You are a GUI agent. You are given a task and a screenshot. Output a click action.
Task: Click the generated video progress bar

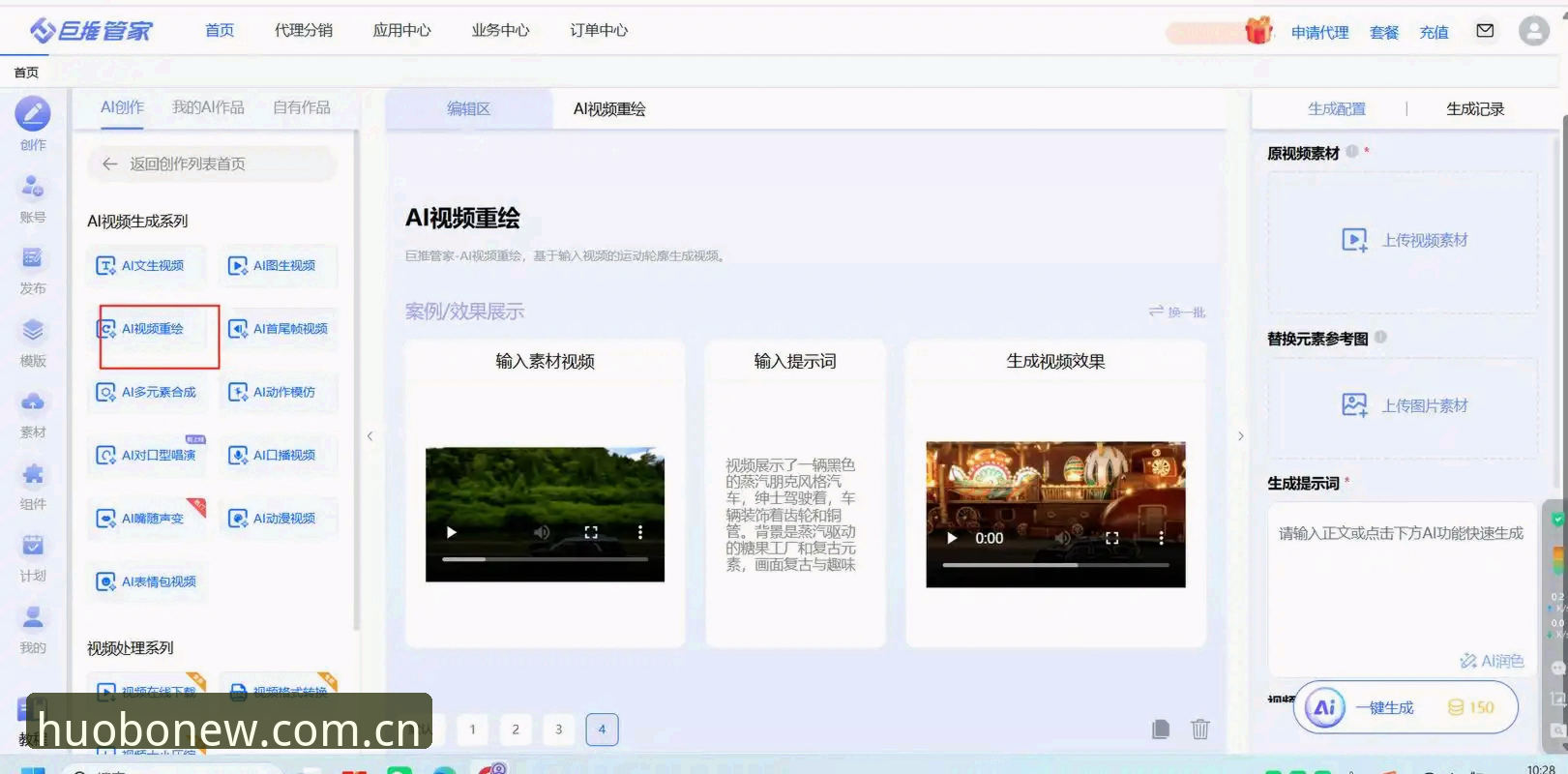coord(1055,565)
